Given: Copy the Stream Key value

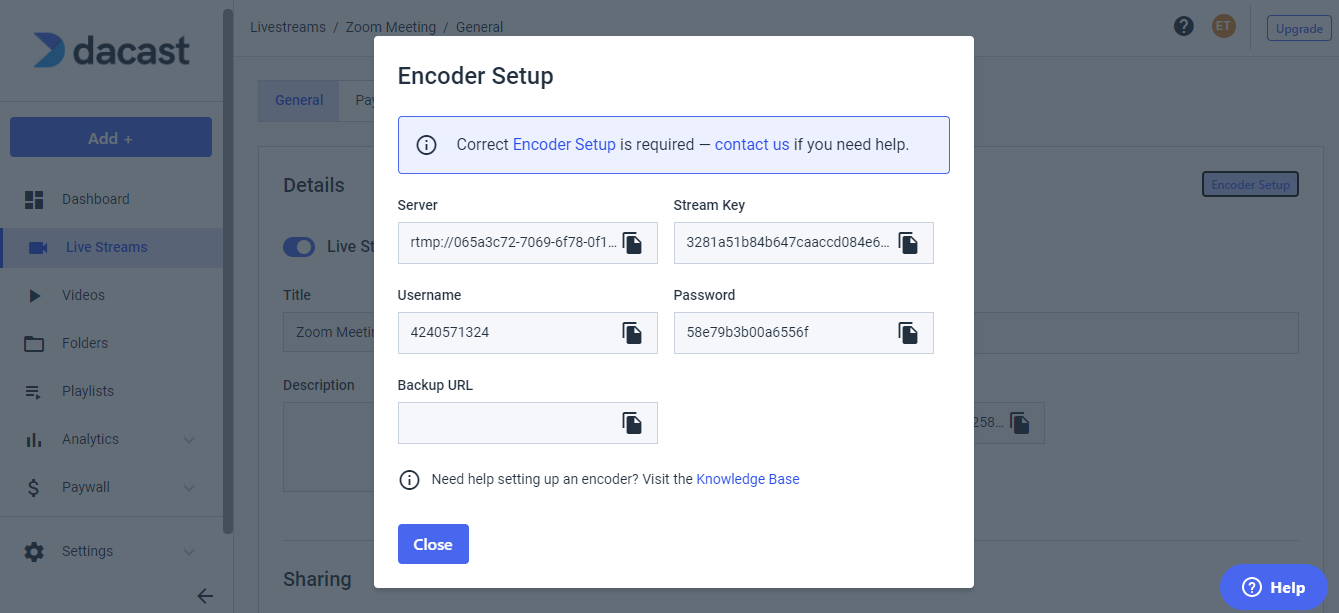Looking at the screenshot, I should pos(908,243).
